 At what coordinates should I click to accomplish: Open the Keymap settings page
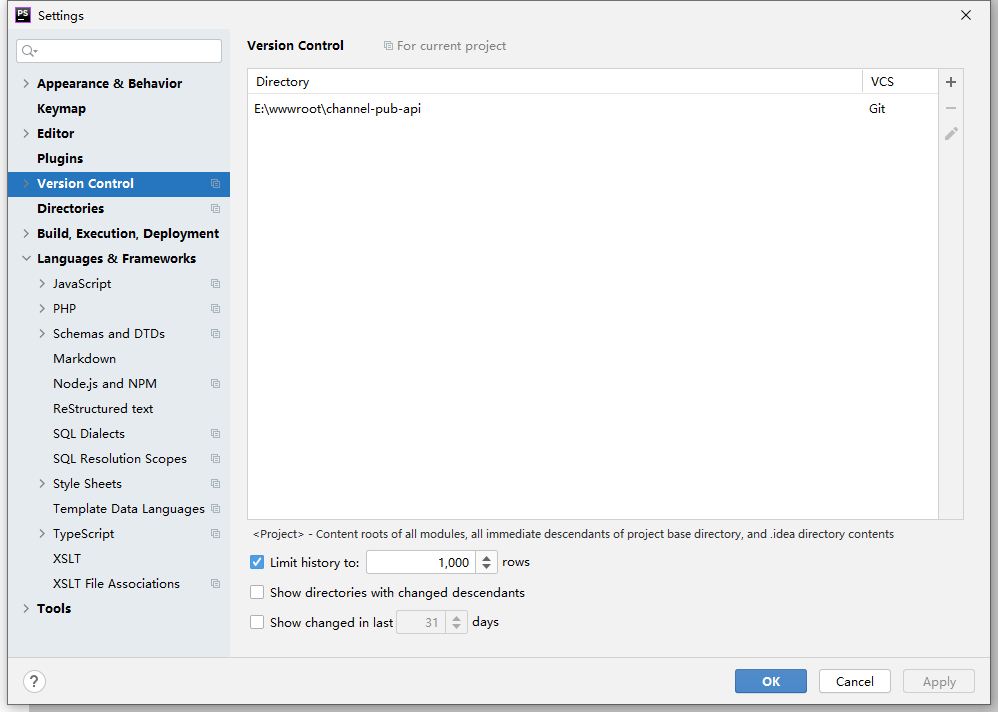61,109
